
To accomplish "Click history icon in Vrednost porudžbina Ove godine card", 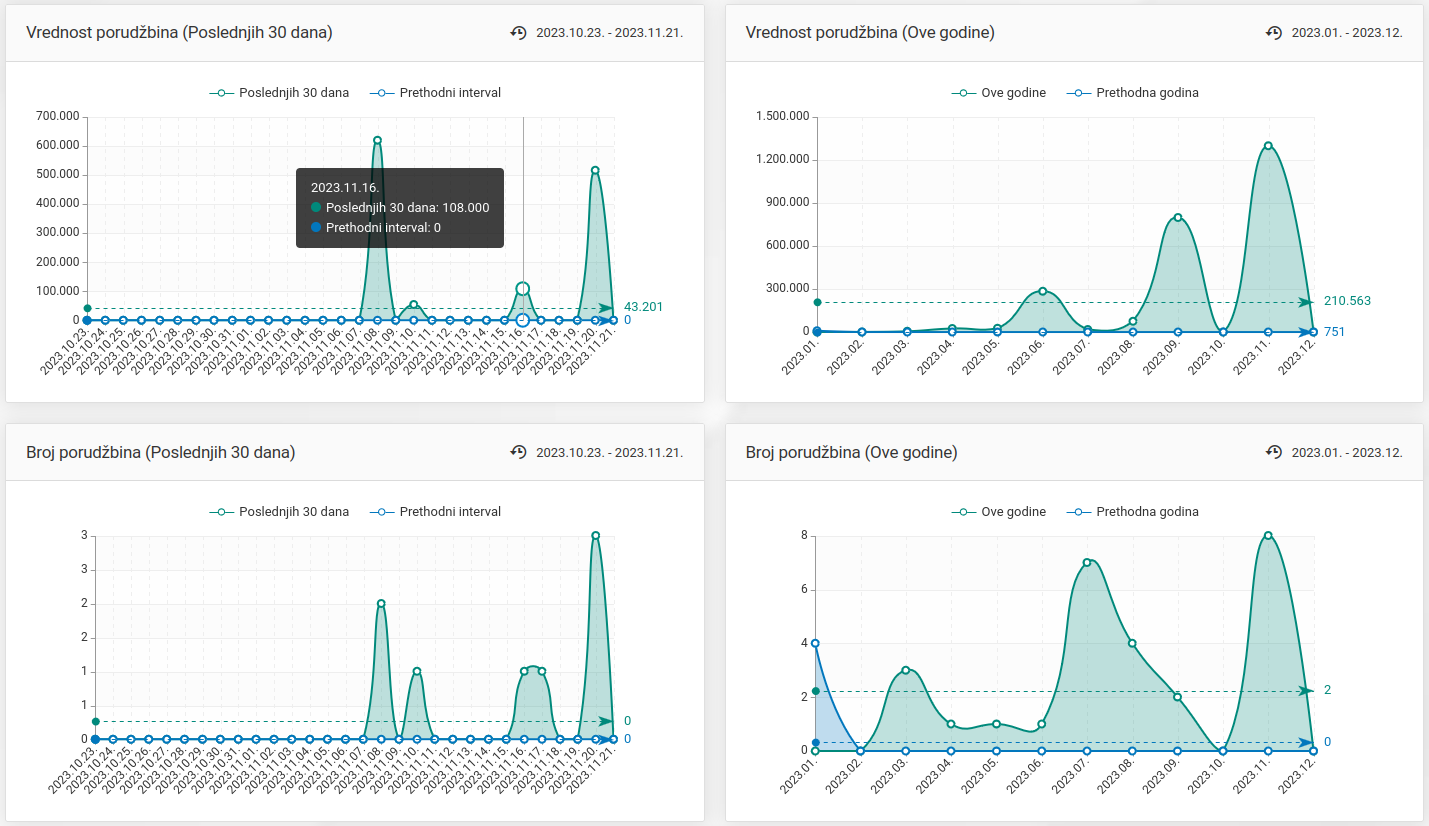I will [1274, 33].
